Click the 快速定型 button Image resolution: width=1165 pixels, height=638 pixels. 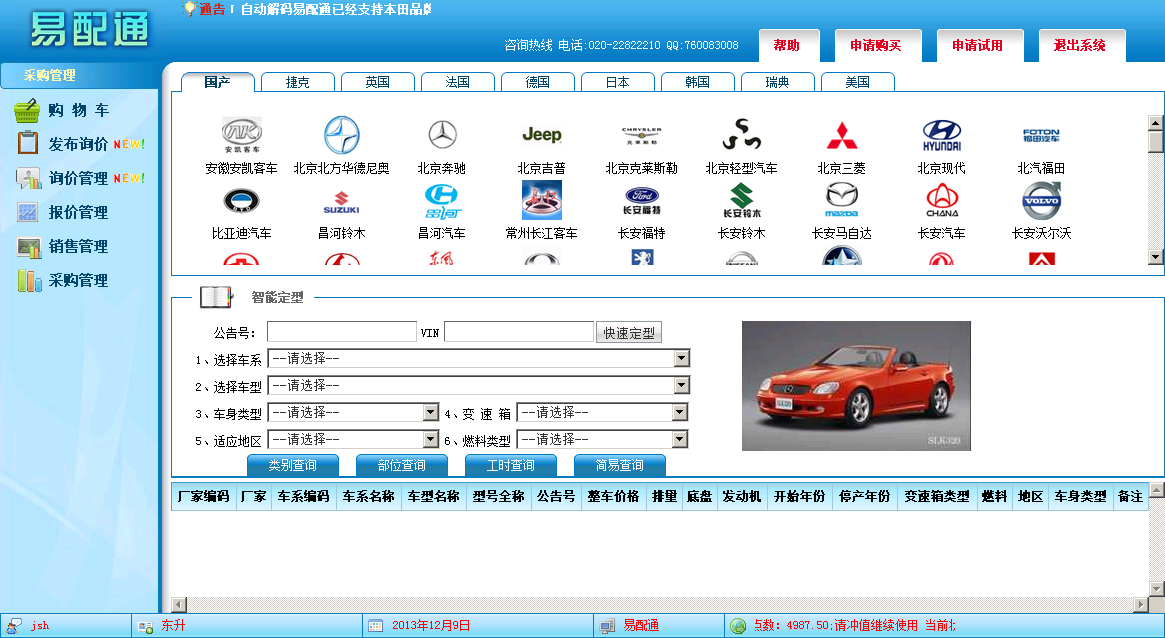629,333
